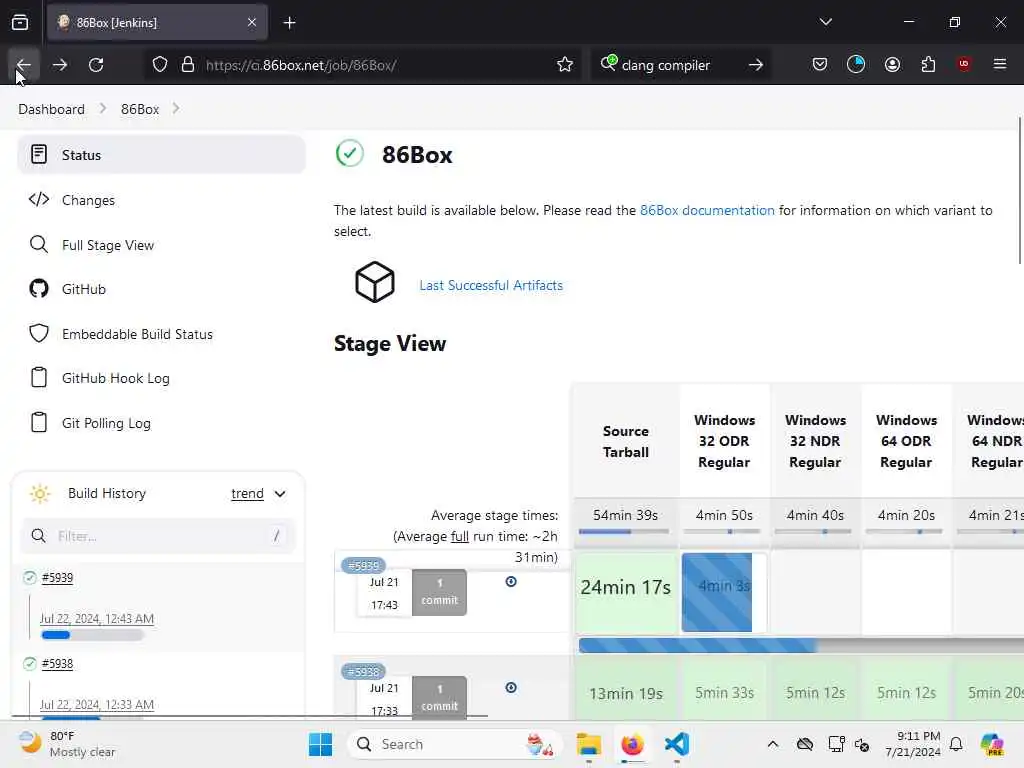
Task: Click the Source Tarball 24min 17s cell
Action: [x=626, y=592]
